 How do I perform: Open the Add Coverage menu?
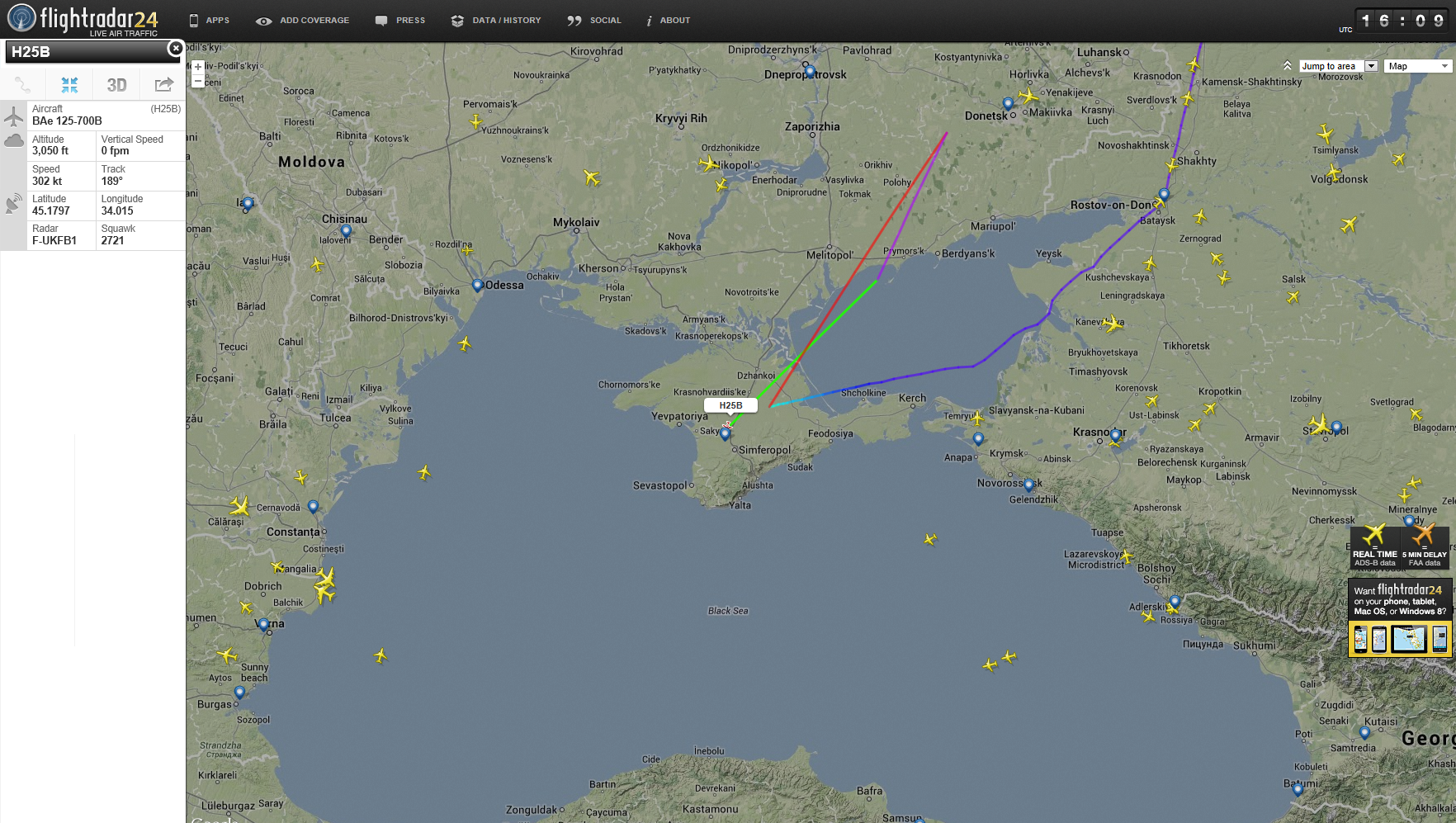[302, 21]
